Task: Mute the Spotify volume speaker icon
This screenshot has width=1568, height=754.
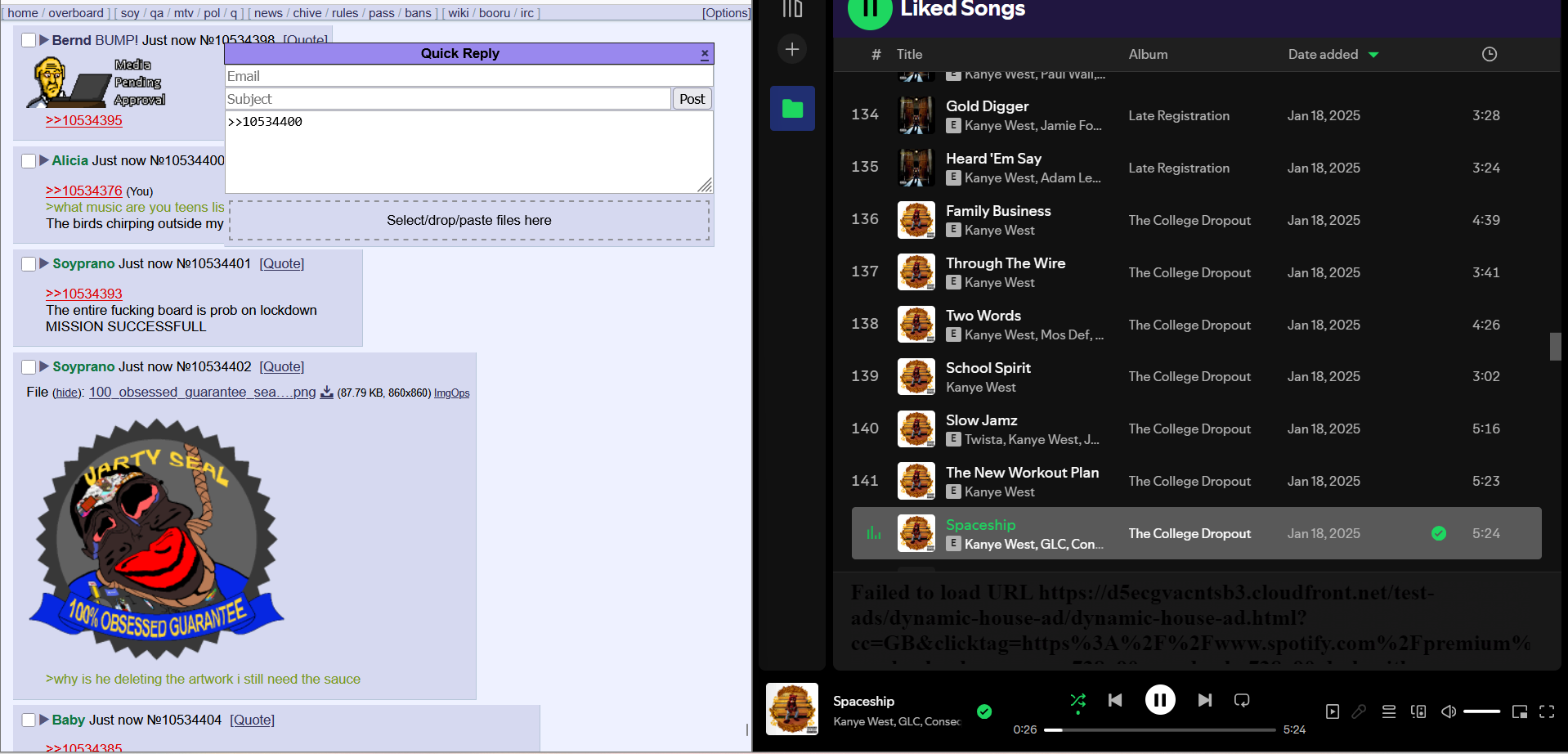Action: [x=1448, y=711]
